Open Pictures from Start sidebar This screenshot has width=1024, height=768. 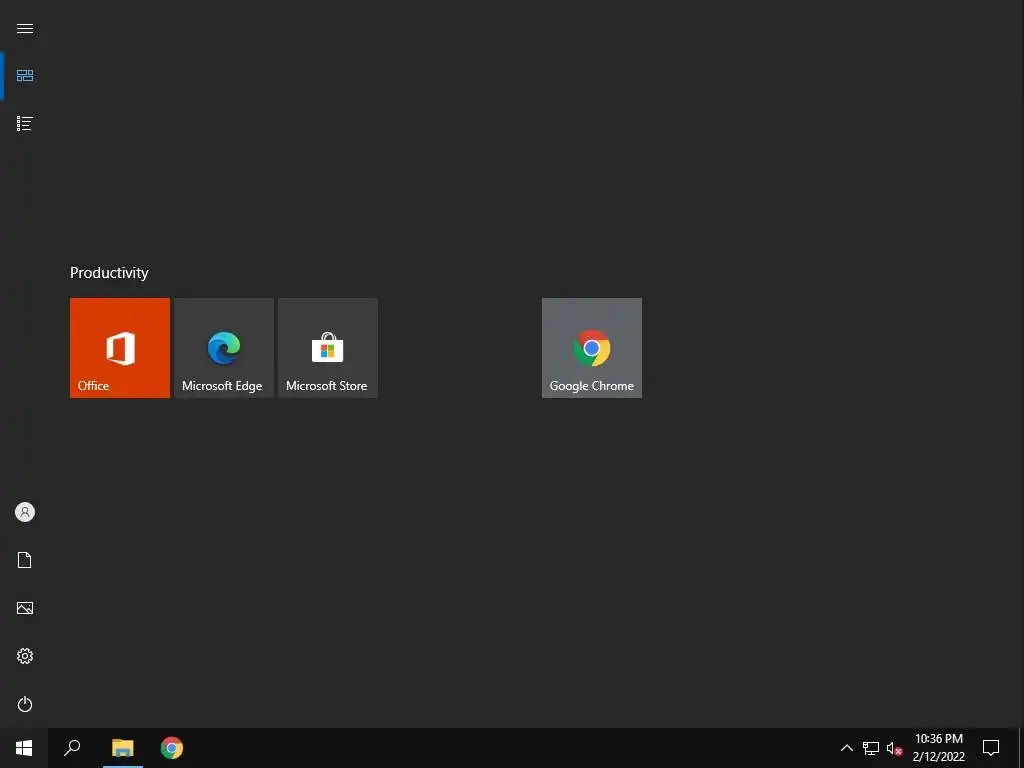click(x=25, y=608)
